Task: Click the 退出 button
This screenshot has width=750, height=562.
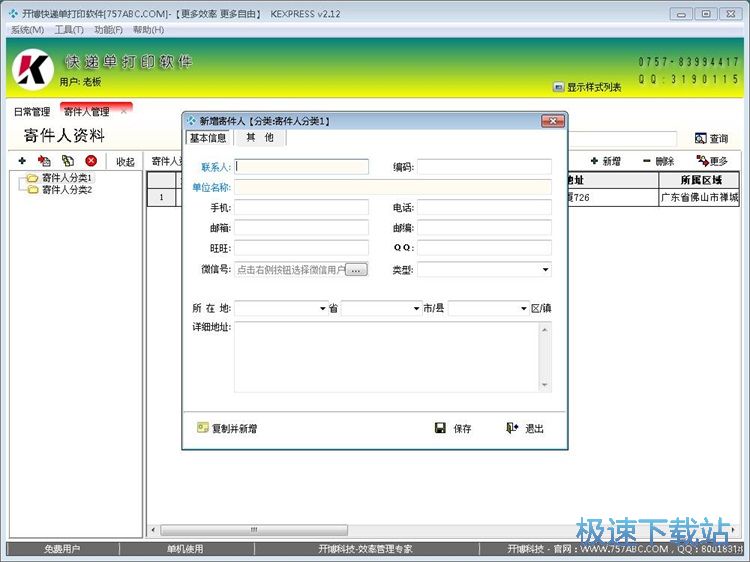Action: (x=525, y=428)
